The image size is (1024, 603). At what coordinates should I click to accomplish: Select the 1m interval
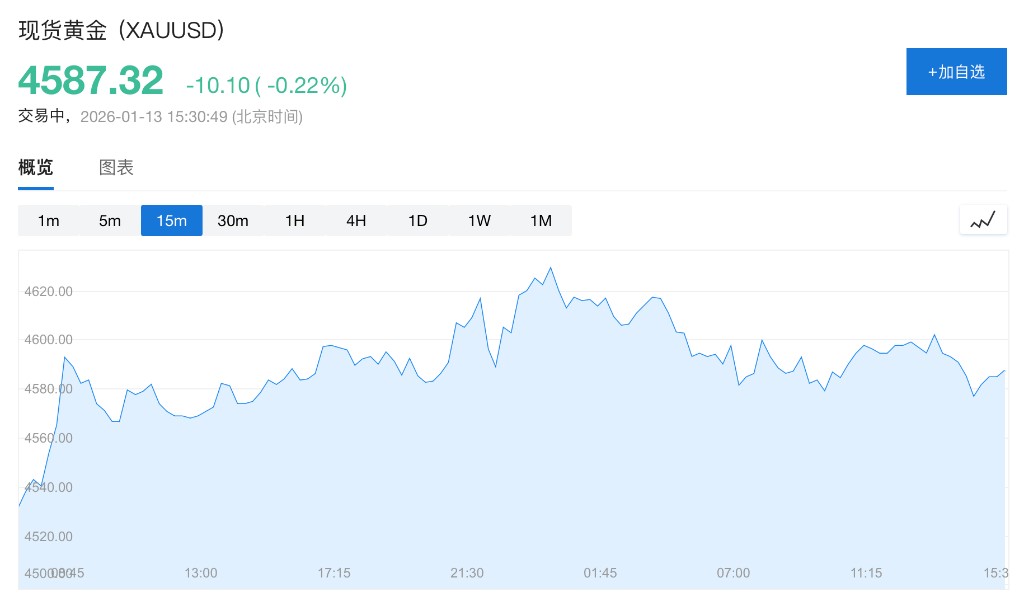pos(49,220)
